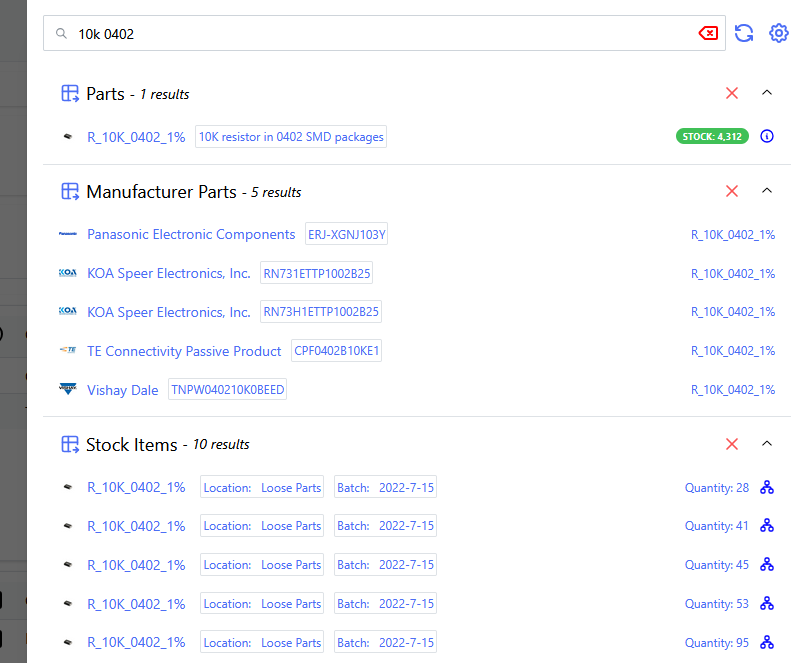Collapse the Stock Items section
This screenshot has height=663, width=794.
tap(767, 444)
